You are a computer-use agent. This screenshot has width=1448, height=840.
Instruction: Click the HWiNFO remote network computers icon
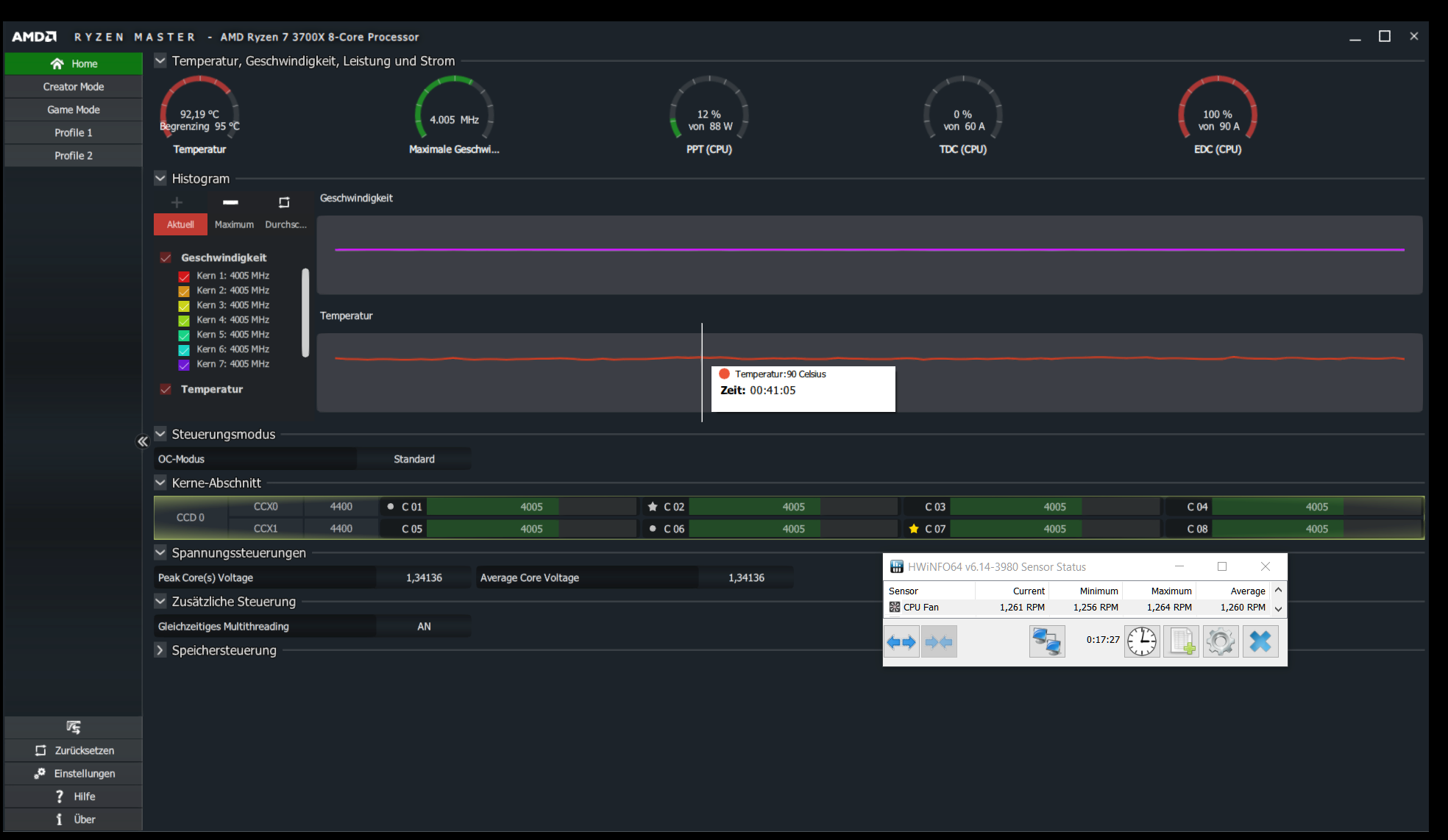1046,641
